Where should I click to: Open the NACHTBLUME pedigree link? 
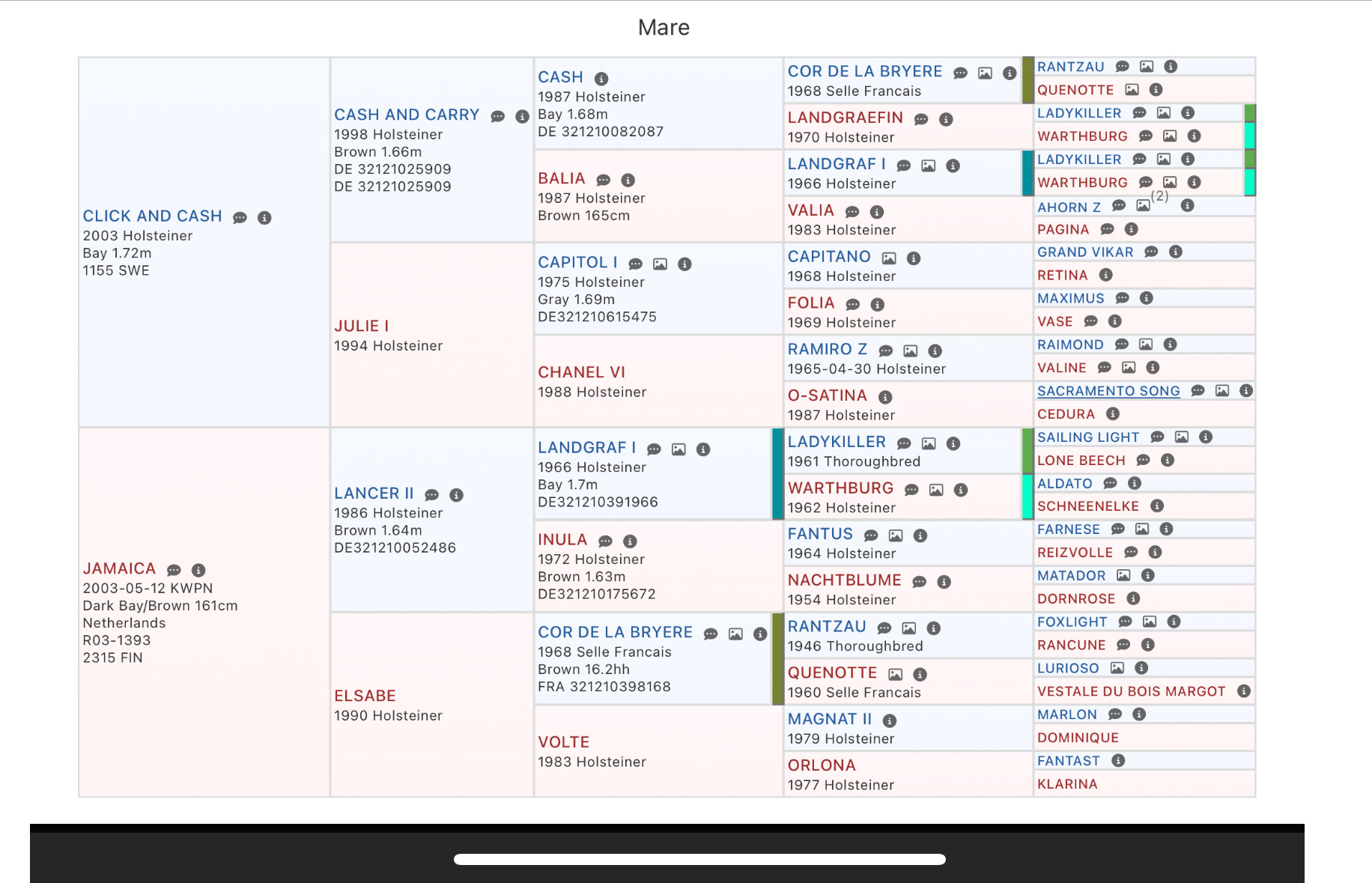(845, 580)
